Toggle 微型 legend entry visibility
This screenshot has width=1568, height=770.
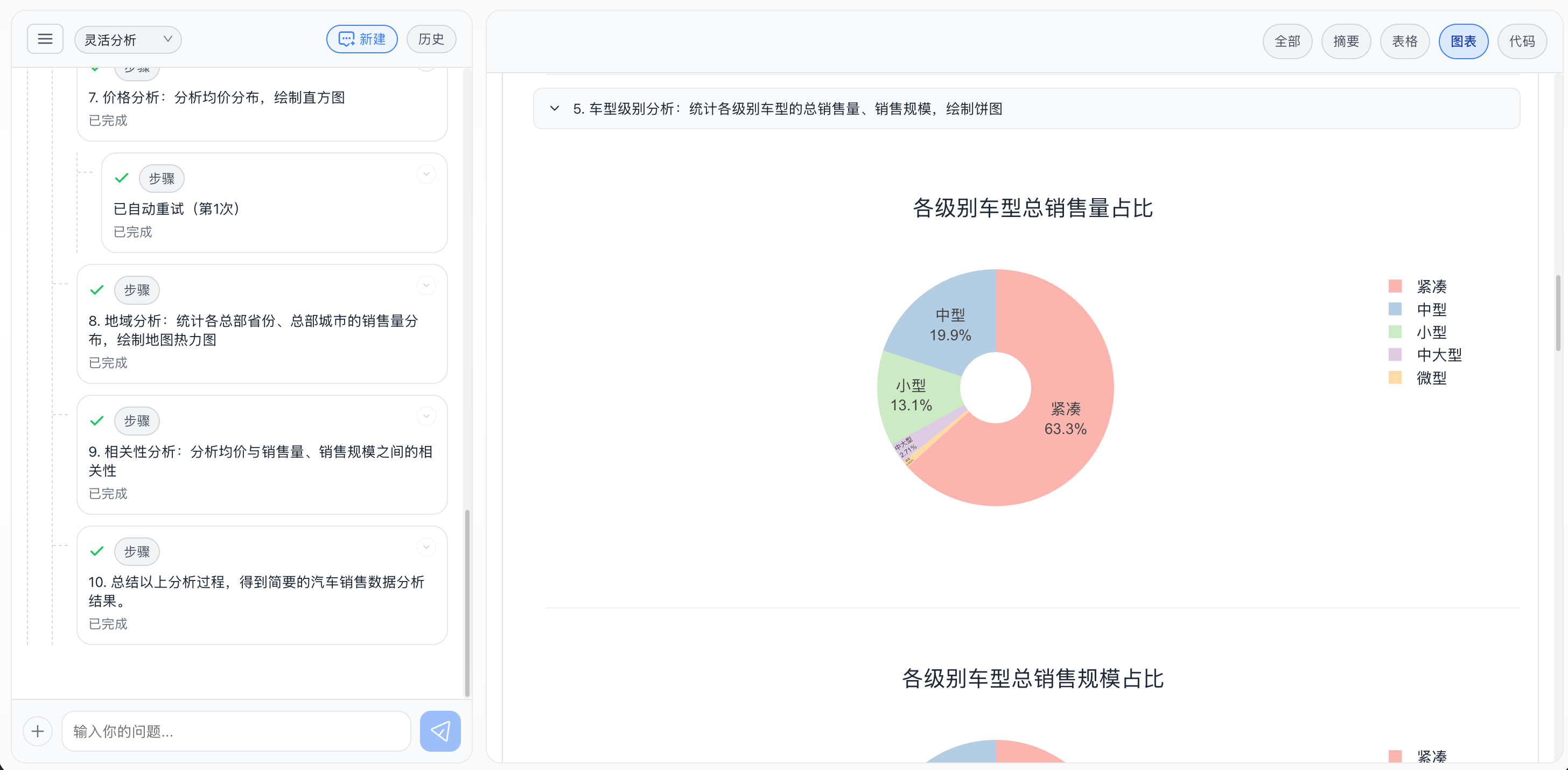pyautogui.click(x=1431, y=377)
